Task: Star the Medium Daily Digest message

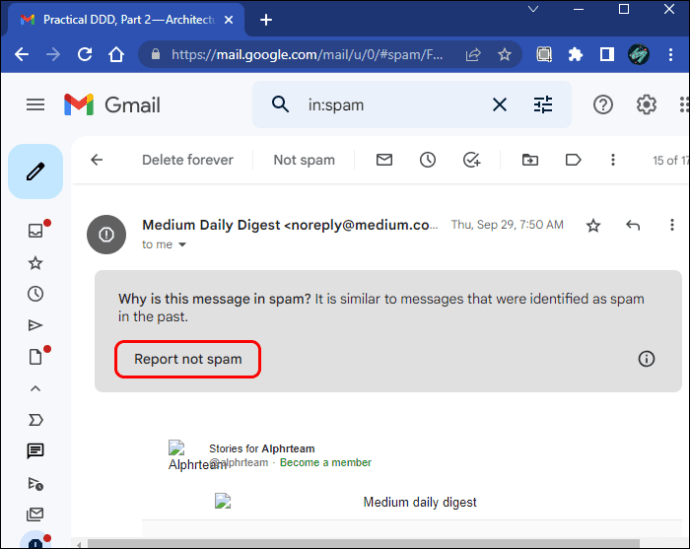Action: [x=593, y=225]
